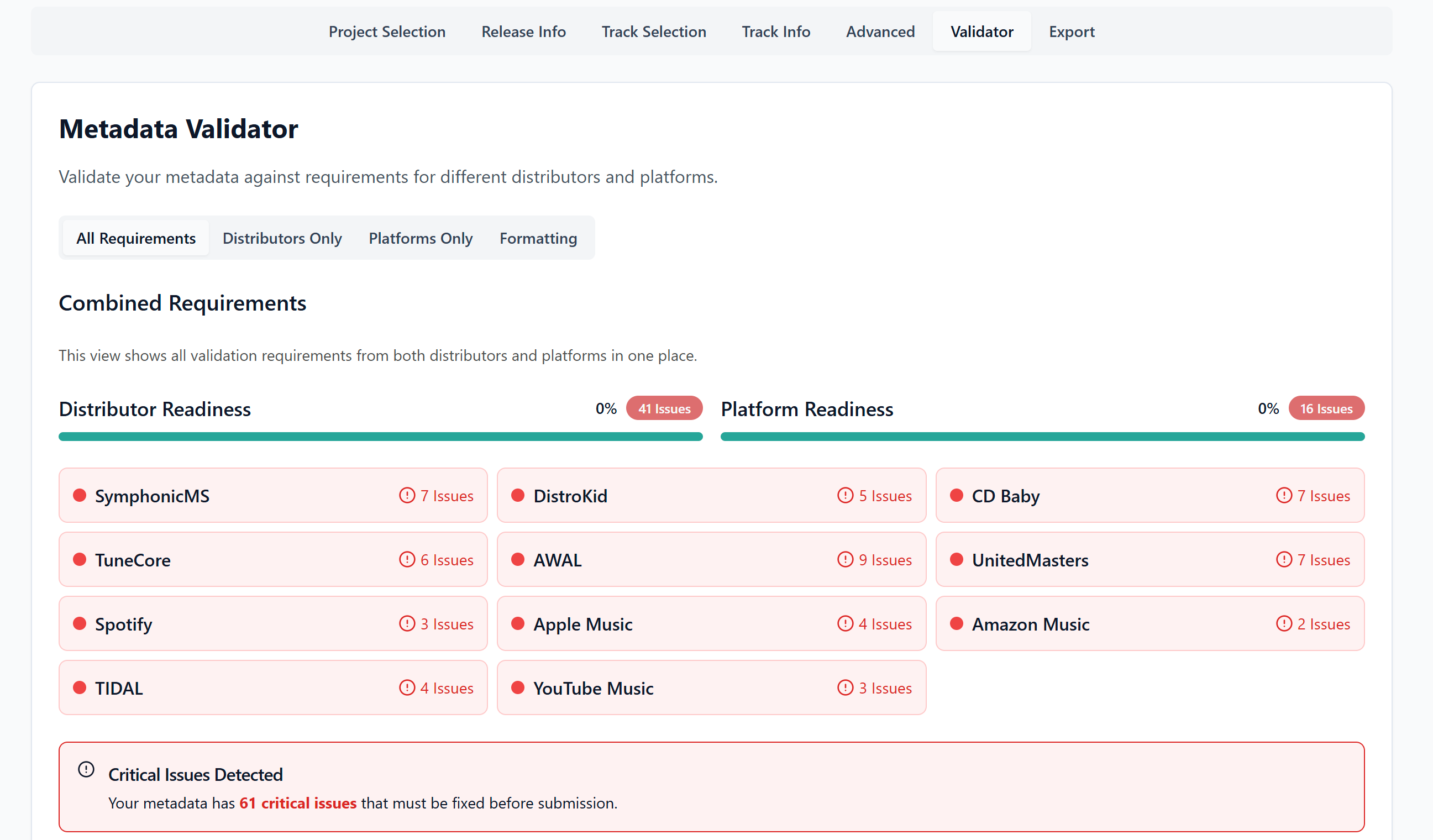Open the SymphonicMS validation card
Screen dimensions: 1433x840
coord(273,495)
